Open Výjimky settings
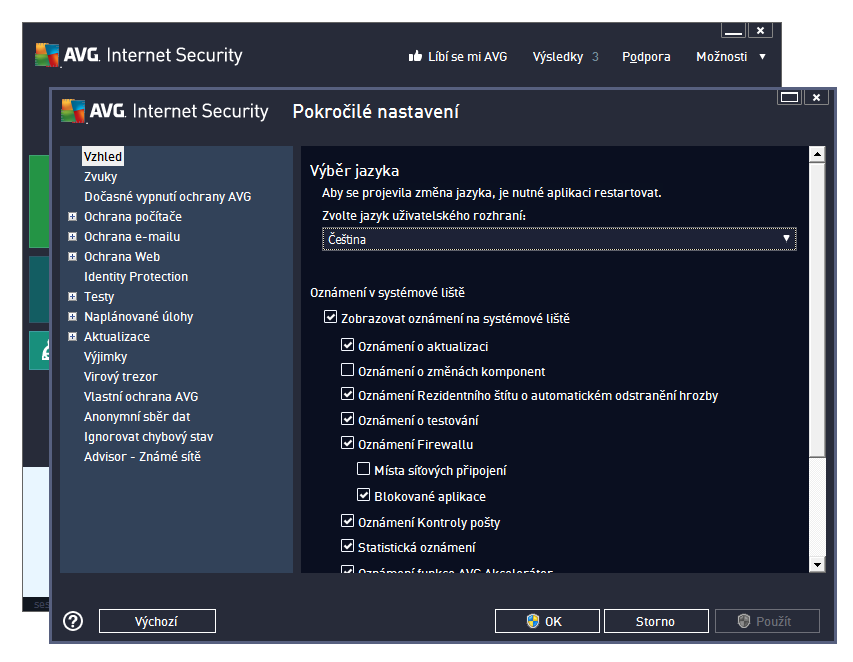This screenshot has width=853, height=662. (106, 357)
